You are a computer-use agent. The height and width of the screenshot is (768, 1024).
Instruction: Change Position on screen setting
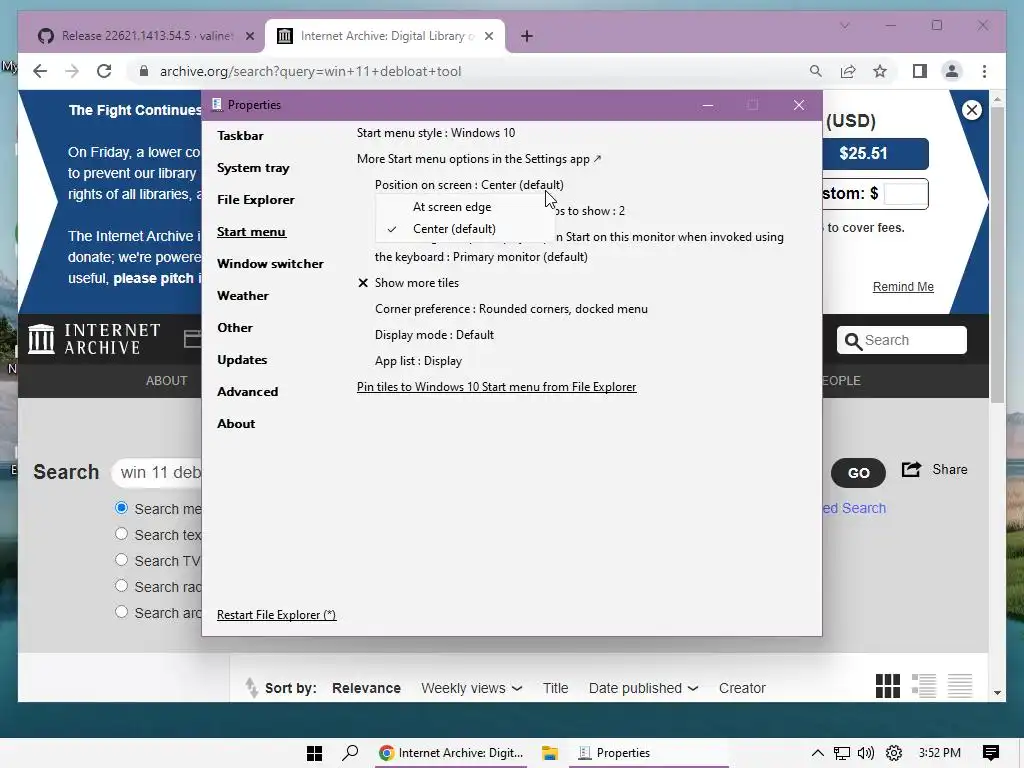469,185
